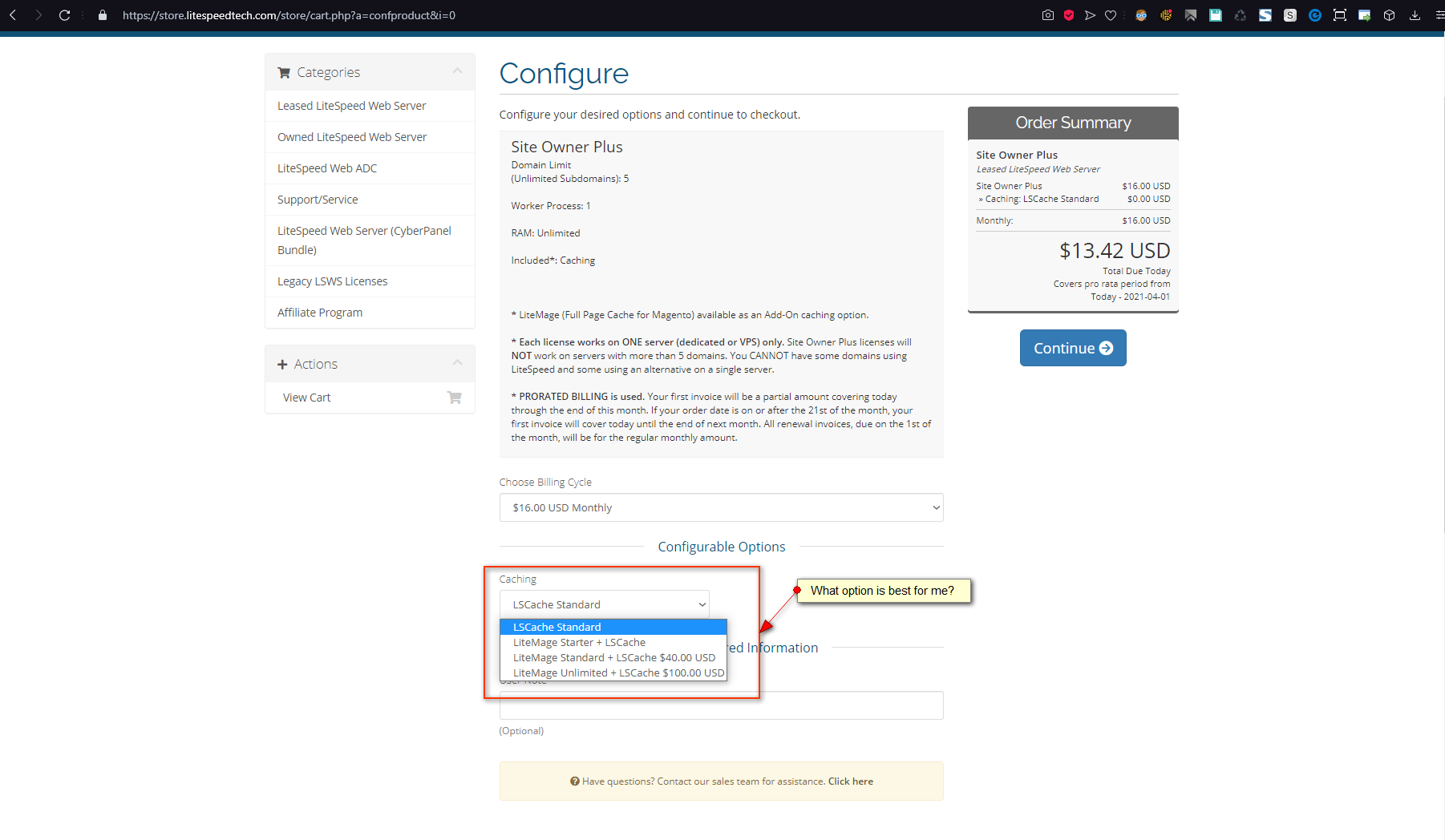1445x840 pixels.
Task: Collapse the Categories panel with its chevron
Action: (x=457, y=71)
